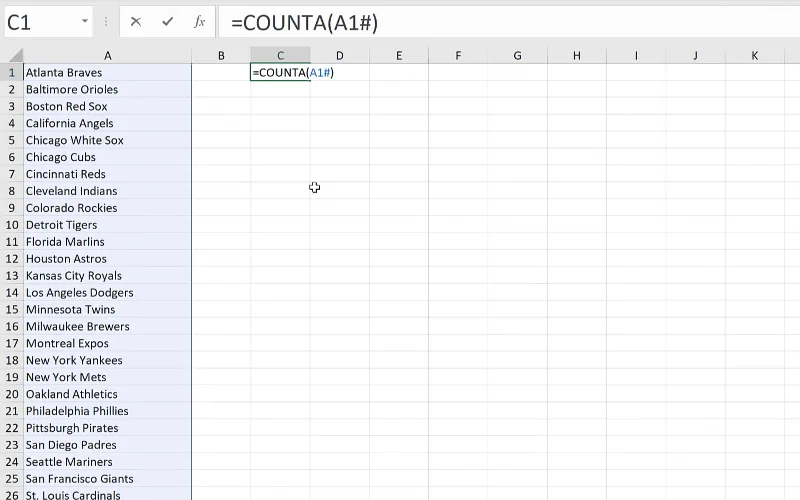Click the cell containing Oakland Athletics
Screen dimensions: 800x500
click(x=108, y=394)
